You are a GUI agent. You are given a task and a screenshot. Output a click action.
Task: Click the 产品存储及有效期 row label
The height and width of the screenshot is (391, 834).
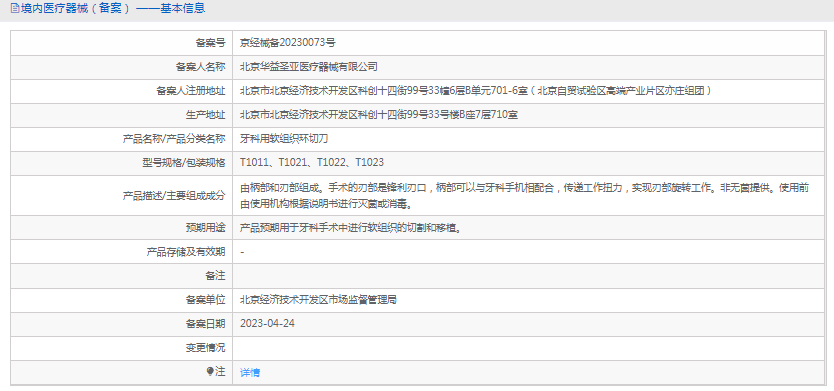pos(186,252)
